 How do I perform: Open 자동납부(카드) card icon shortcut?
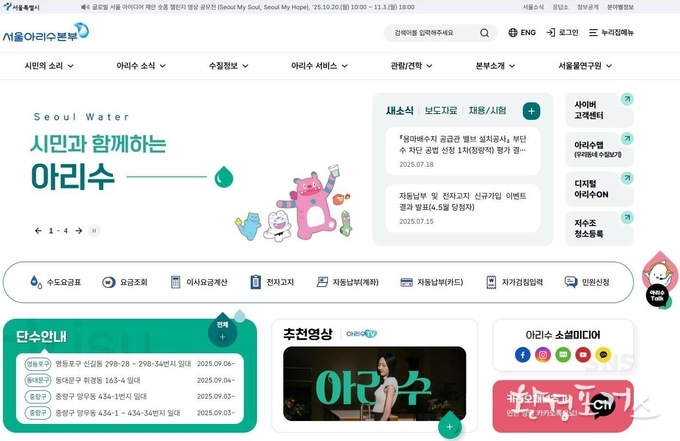[406, 282]
